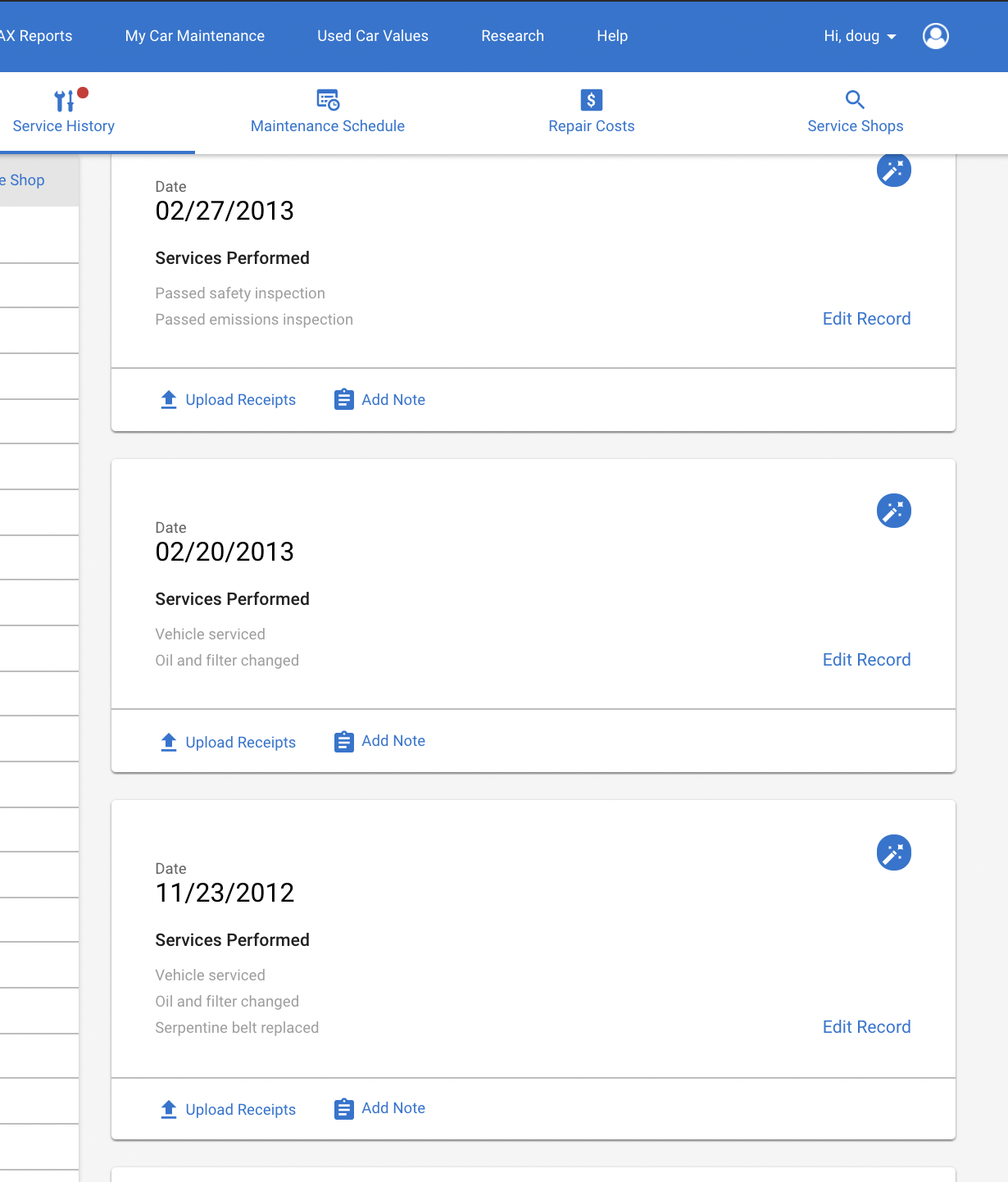Edit Record for the 02/27/2013 service
Viewport: 1008px width, 1182px height.
866,319
